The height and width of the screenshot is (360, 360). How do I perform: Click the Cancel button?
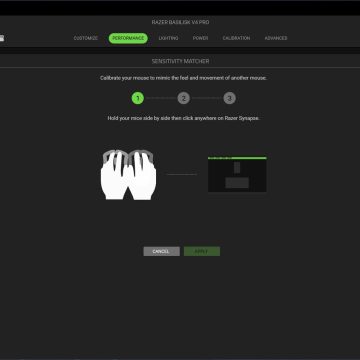161,251
